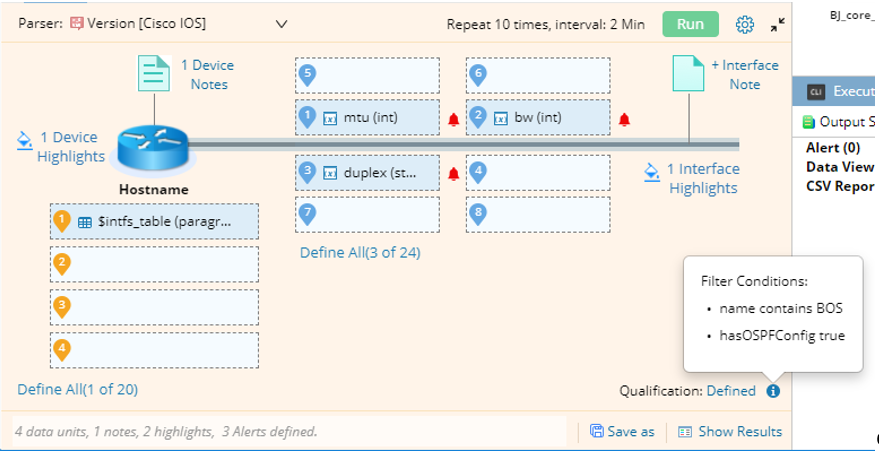Screen dimensions: 879x452
Task: Click the alert bell next to duplex
Action: coord(454,174)
